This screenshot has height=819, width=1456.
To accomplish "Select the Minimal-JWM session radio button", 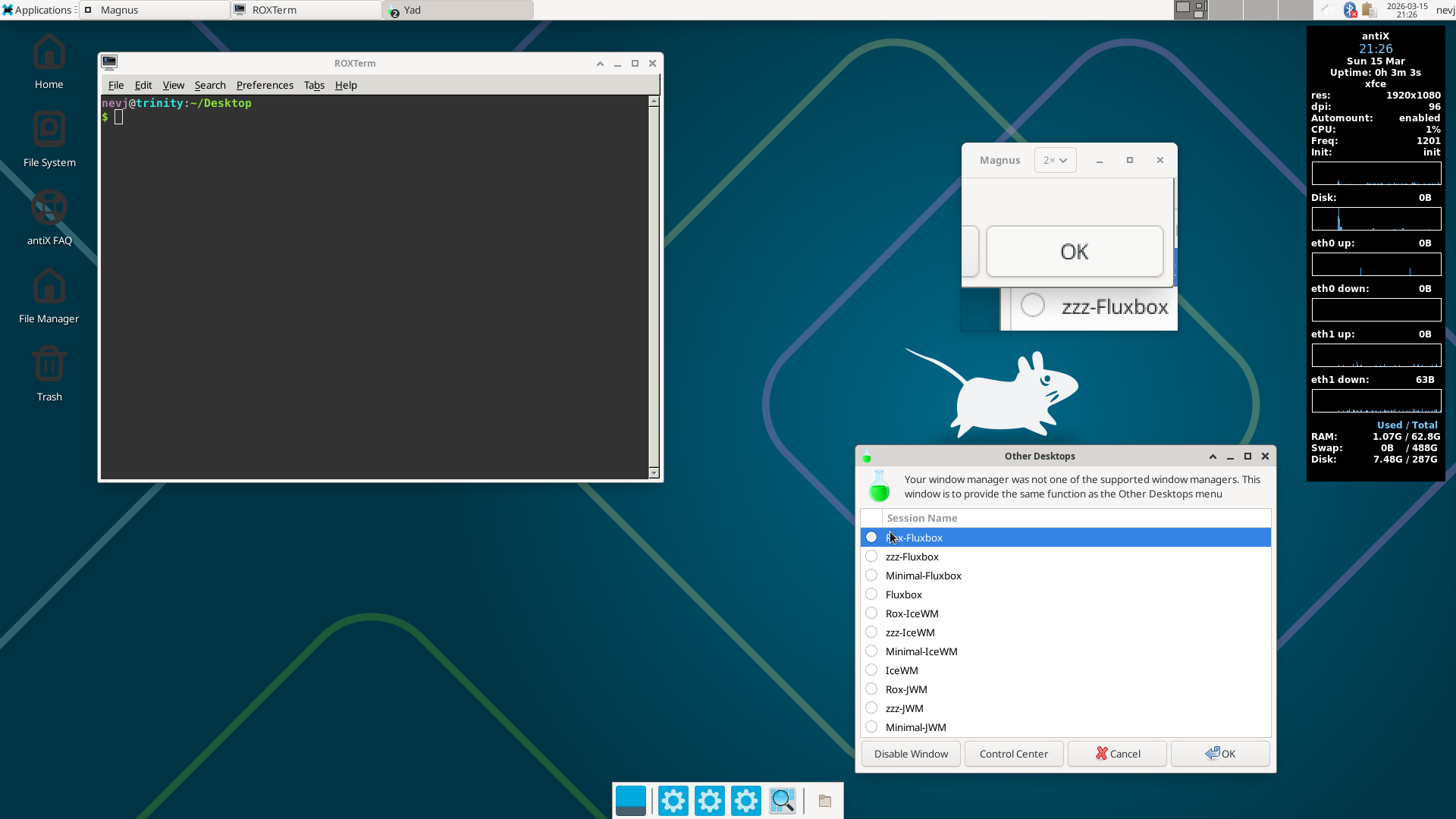I will click(x=871, y=727).
